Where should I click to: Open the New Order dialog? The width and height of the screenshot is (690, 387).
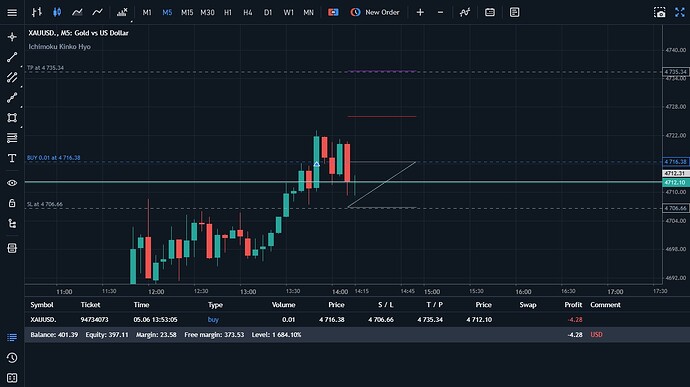pyautogui.click(x=375, y=12)
